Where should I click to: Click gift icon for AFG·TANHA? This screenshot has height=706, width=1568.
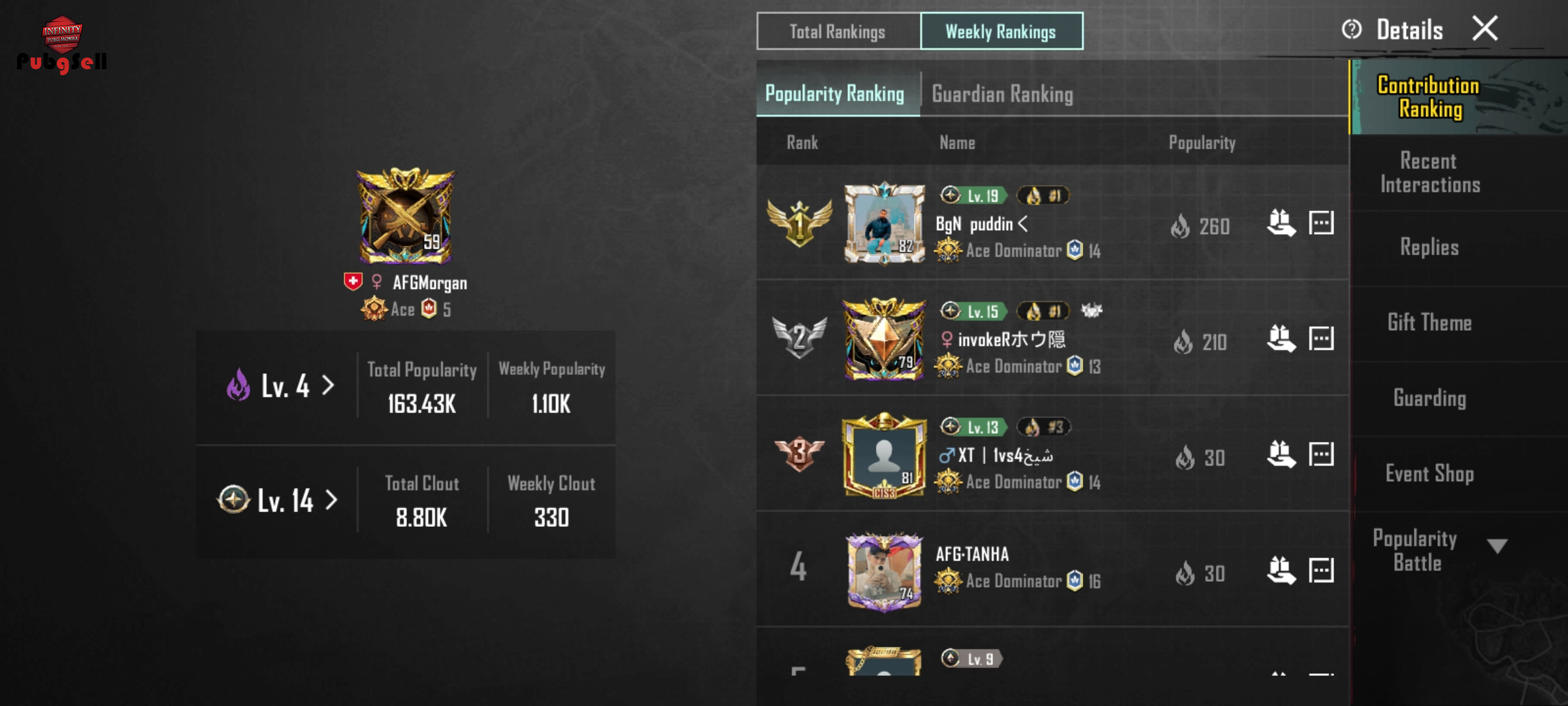point(1281,570)
